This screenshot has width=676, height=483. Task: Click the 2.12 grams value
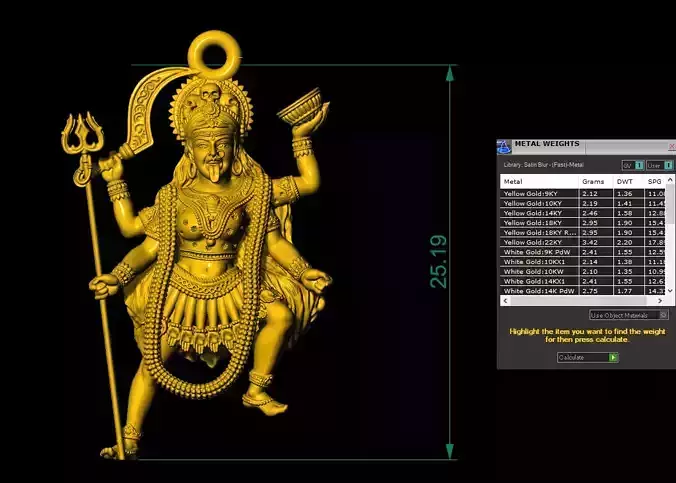click(x=590, y=194)
